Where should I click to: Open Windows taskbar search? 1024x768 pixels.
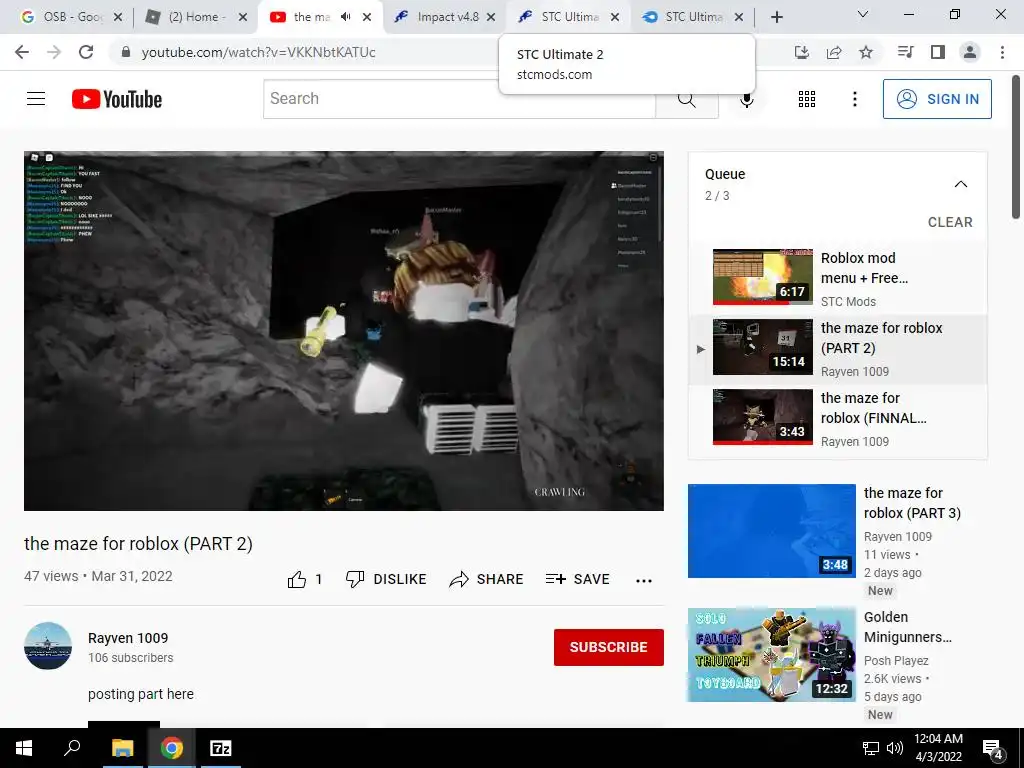coord(72,748)
